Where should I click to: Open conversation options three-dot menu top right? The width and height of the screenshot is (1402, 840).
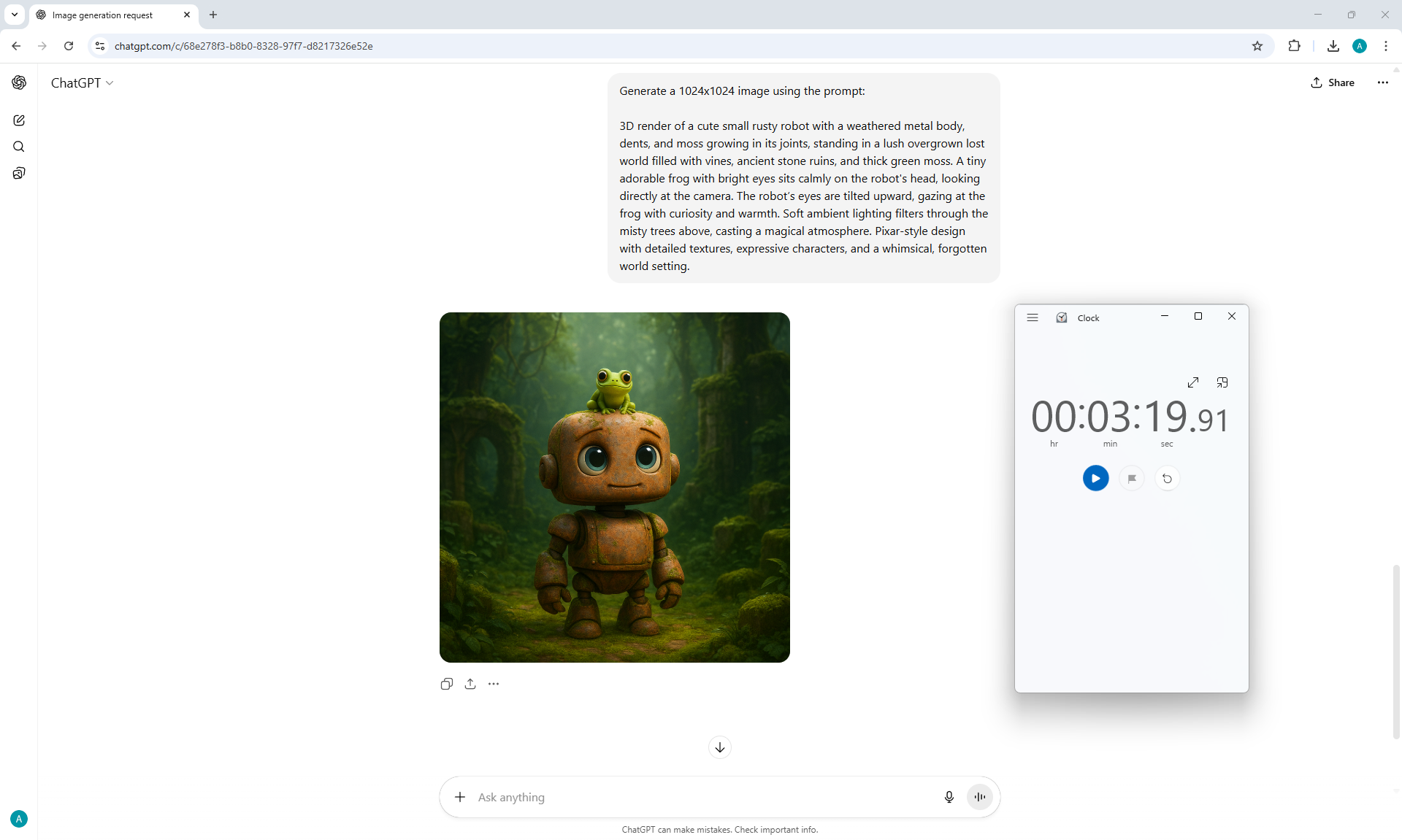click(x=1382, y=82)
